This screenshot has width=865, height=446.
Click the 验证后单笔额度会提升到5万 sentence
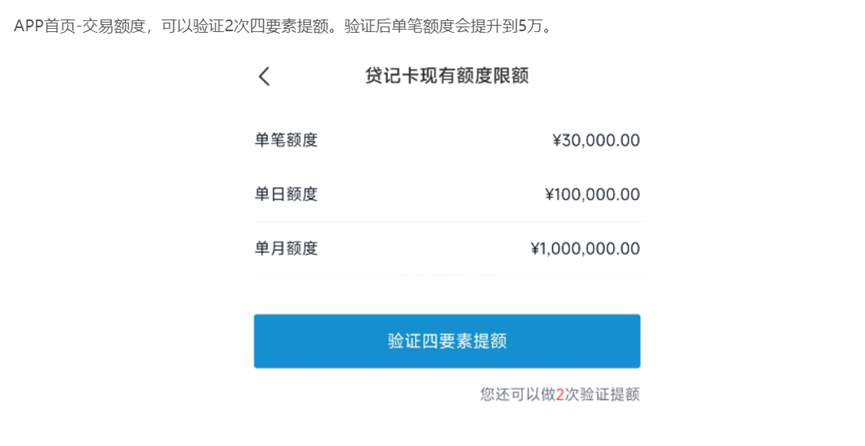444,26
